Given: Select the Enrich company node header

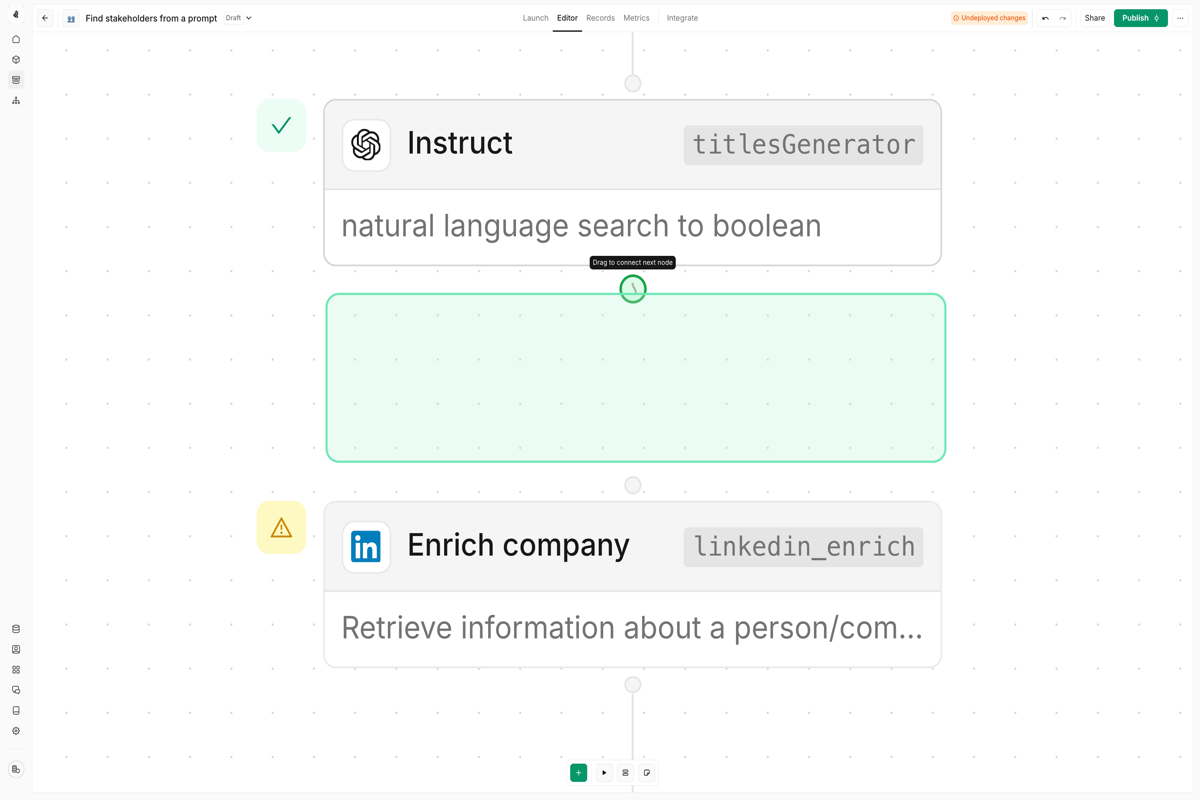Looking at the screenshot, I should pos(632,547).
